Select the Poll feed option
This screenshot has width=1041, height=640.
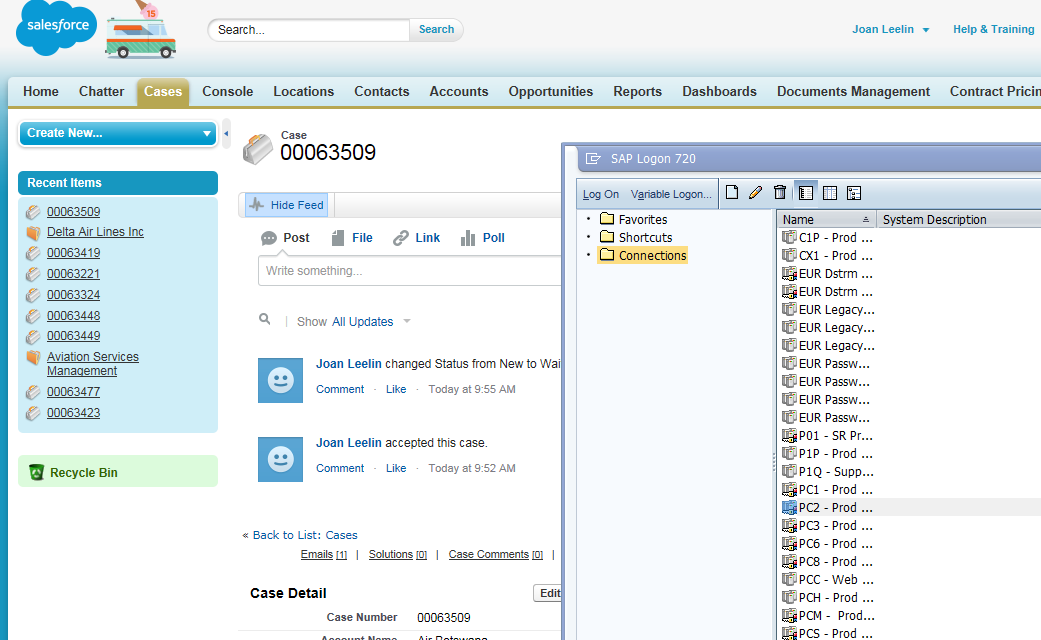483,238
